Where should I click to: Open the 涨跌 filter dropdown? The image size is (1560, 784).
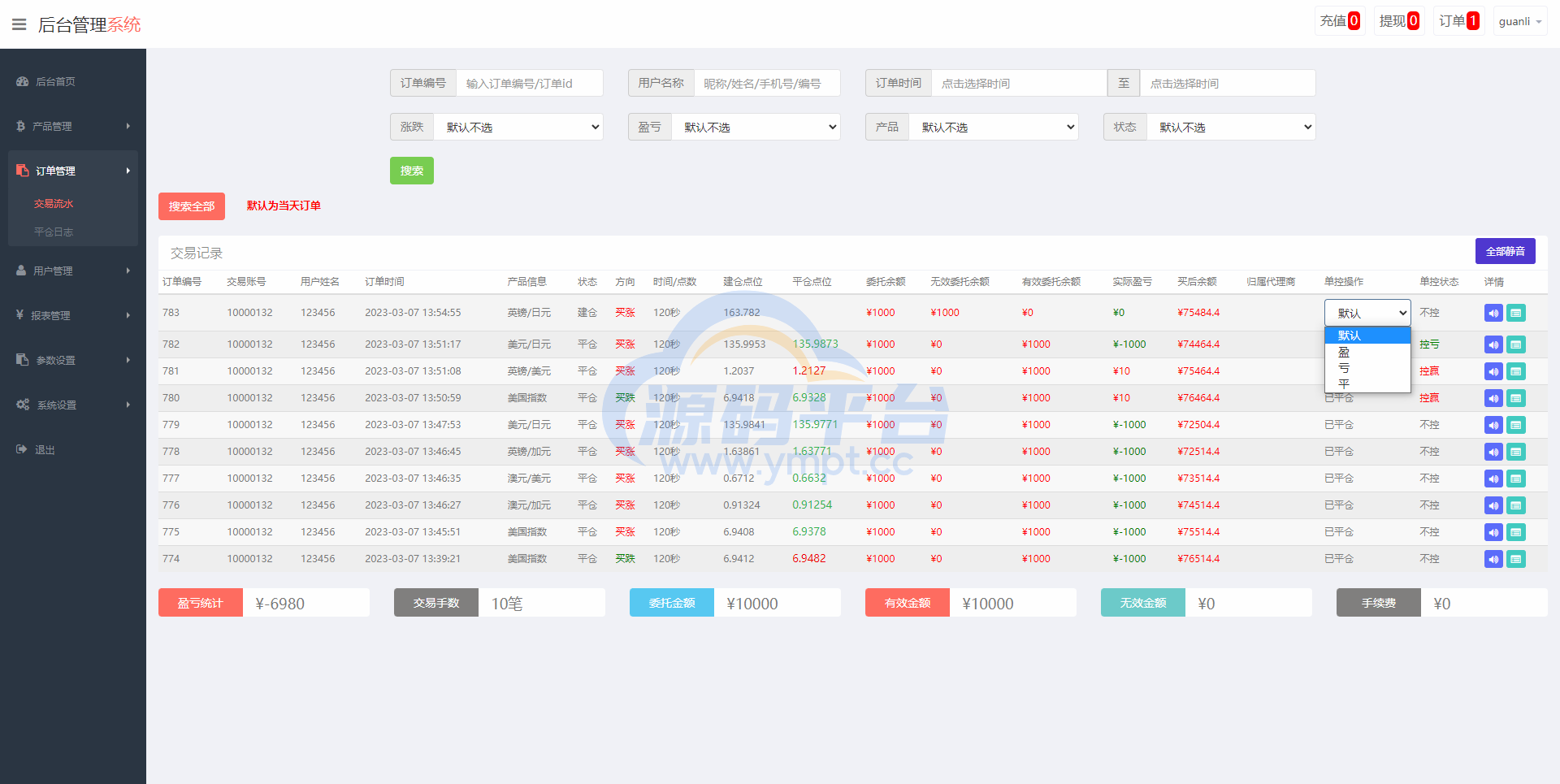click(x=518, y=127)
